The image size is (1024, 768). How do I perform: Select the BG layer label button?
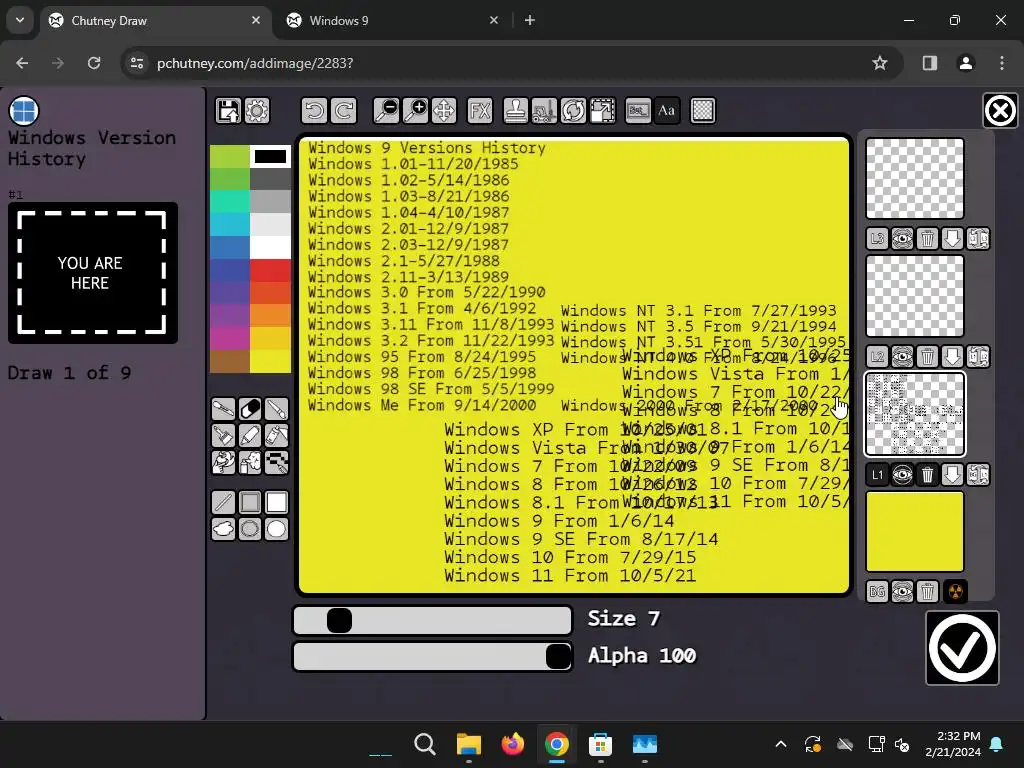pos(877,592)
